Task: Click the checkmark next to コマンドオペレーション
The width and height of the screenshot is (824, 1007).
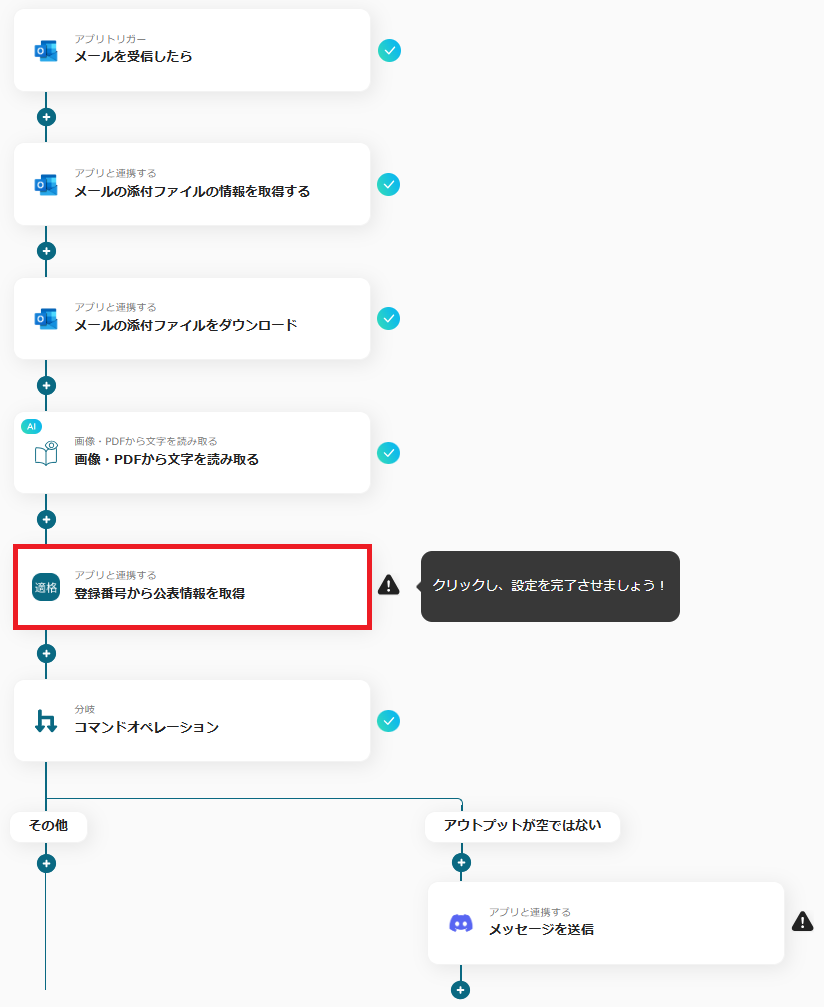Action: 389,721
